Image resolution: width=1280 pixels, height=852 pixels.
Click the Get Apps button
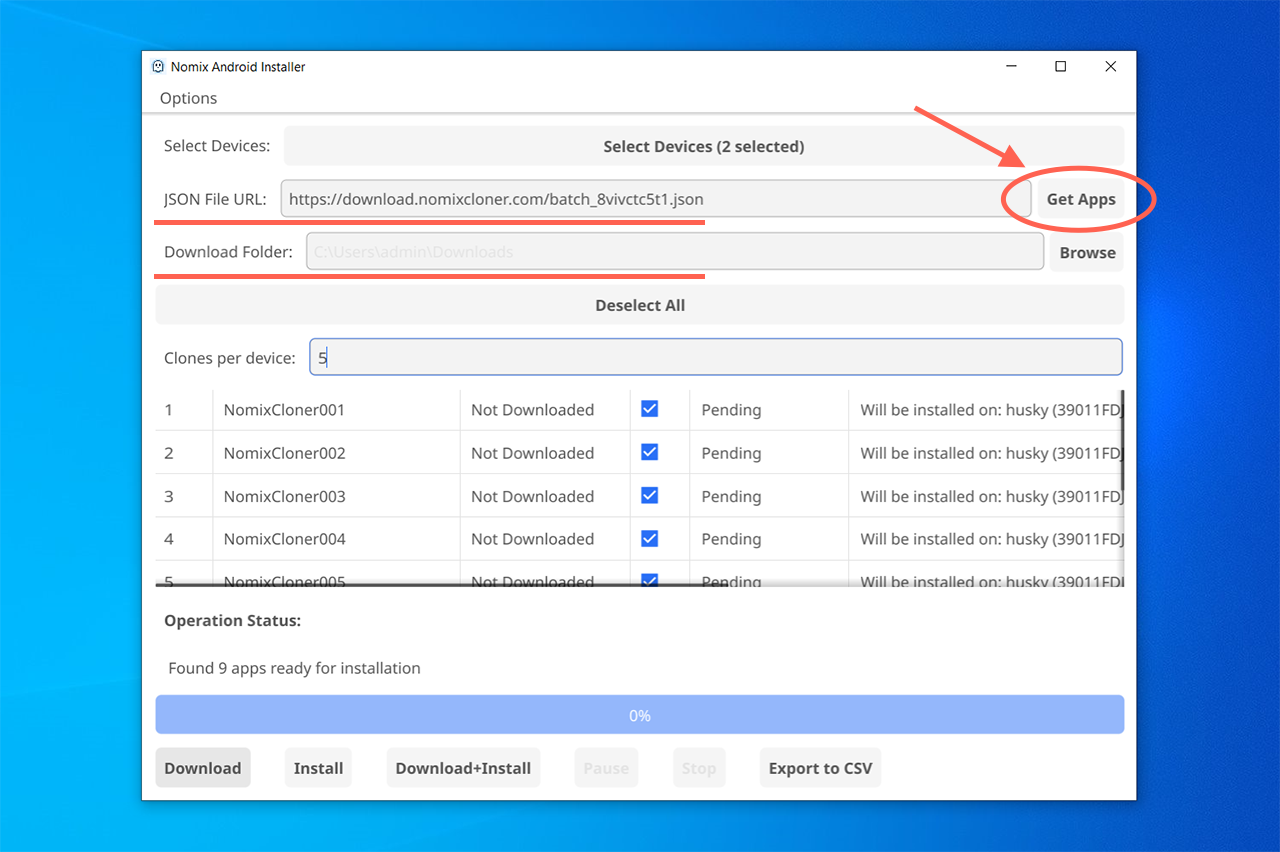[x=1081, y=199]
